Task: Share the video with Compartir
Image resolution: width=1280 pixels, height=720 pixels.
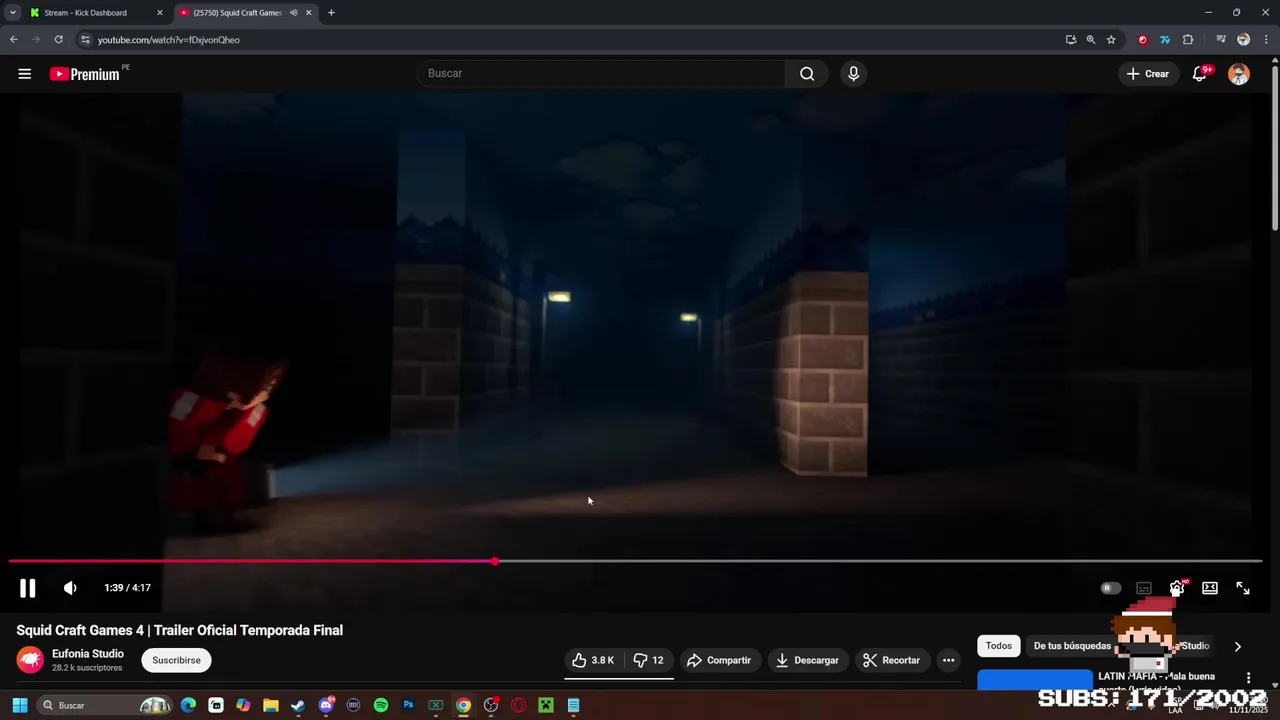Action: [719, 660]
